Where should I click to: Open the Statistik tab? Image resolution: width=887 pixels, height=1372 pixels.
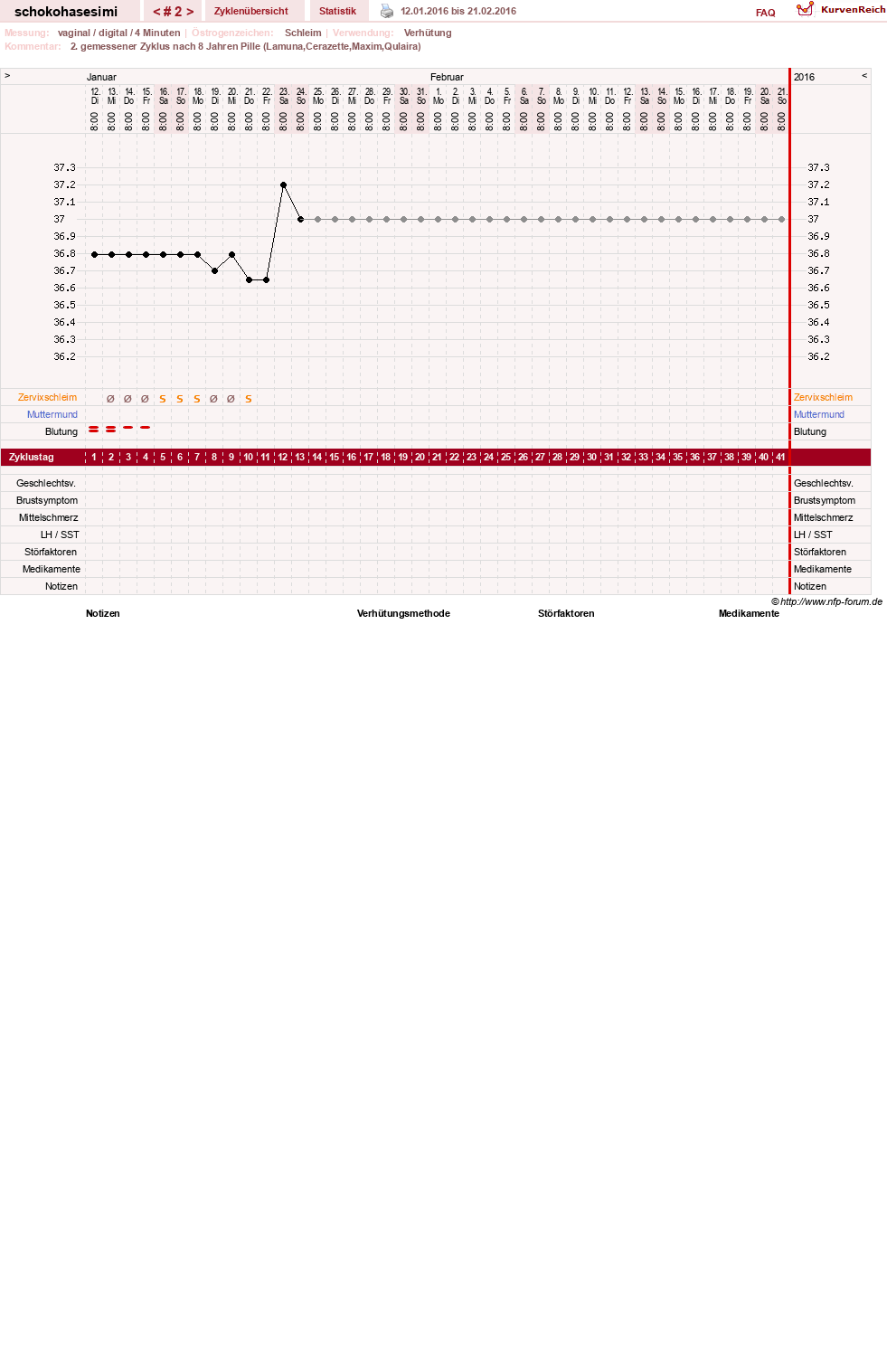coord(337,11)
